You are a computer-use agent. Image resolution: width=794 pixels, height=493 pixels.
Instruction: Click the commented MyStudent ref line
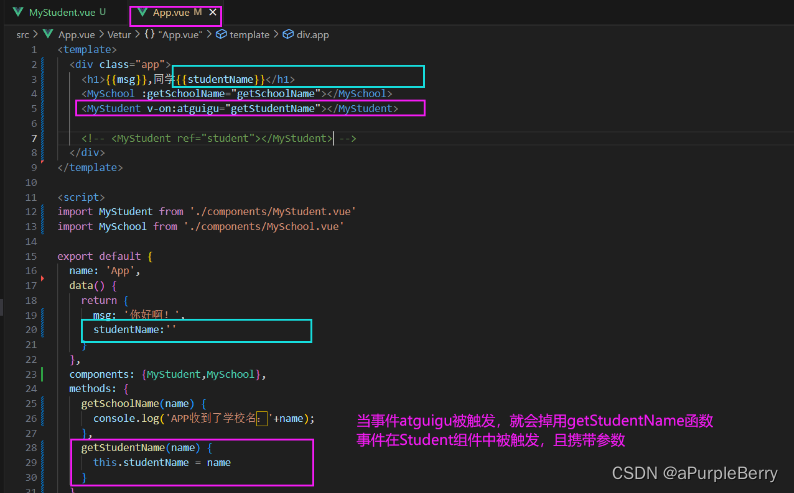[x=219, y=138]
